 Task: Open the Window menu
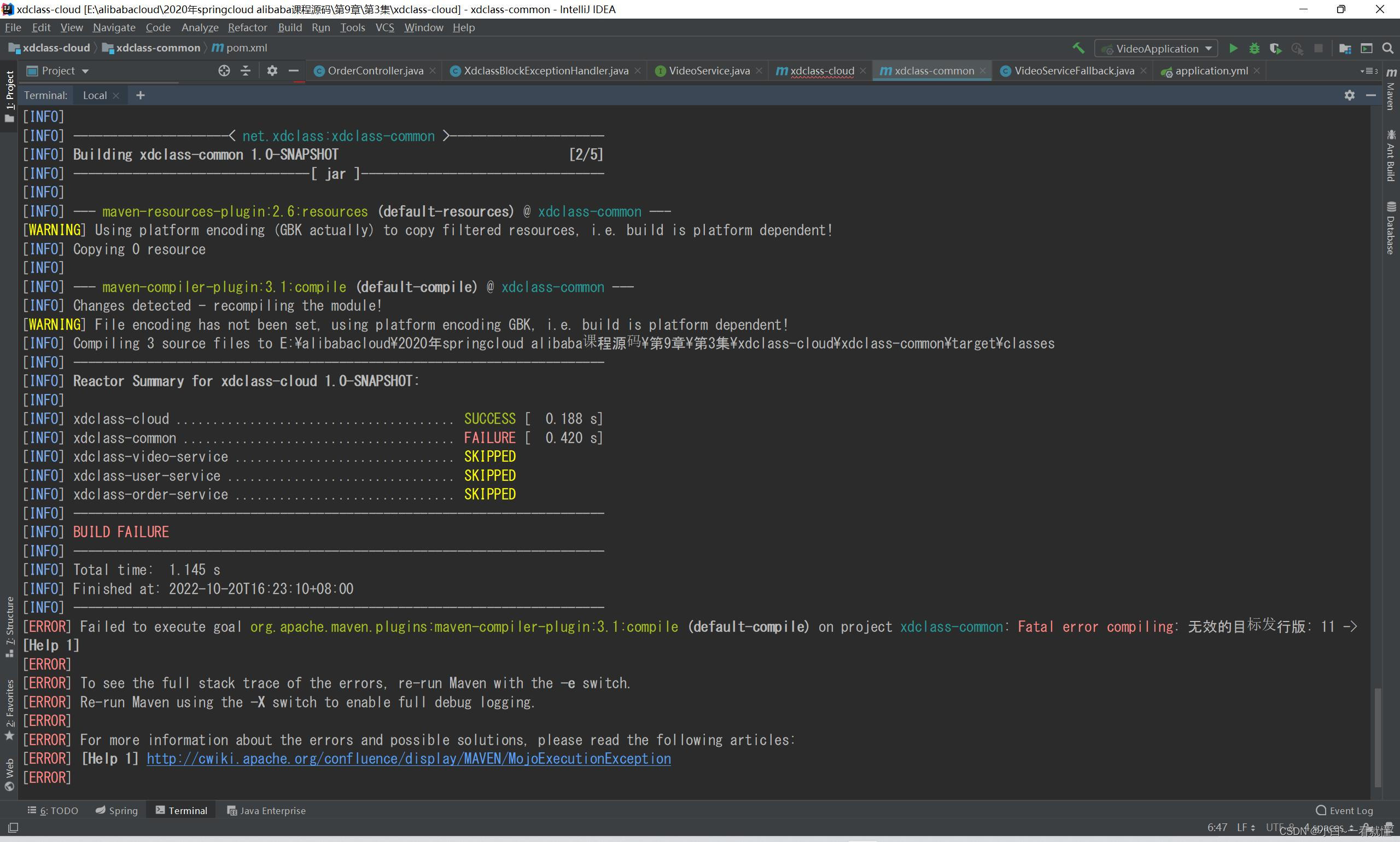point(424,27)
